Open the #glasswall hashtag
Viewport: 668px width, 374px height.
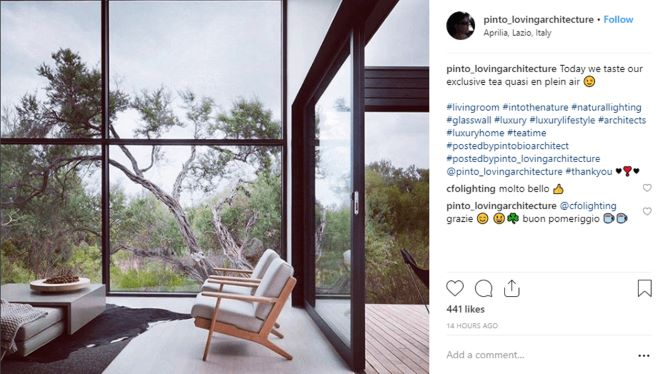coord(469,120)
